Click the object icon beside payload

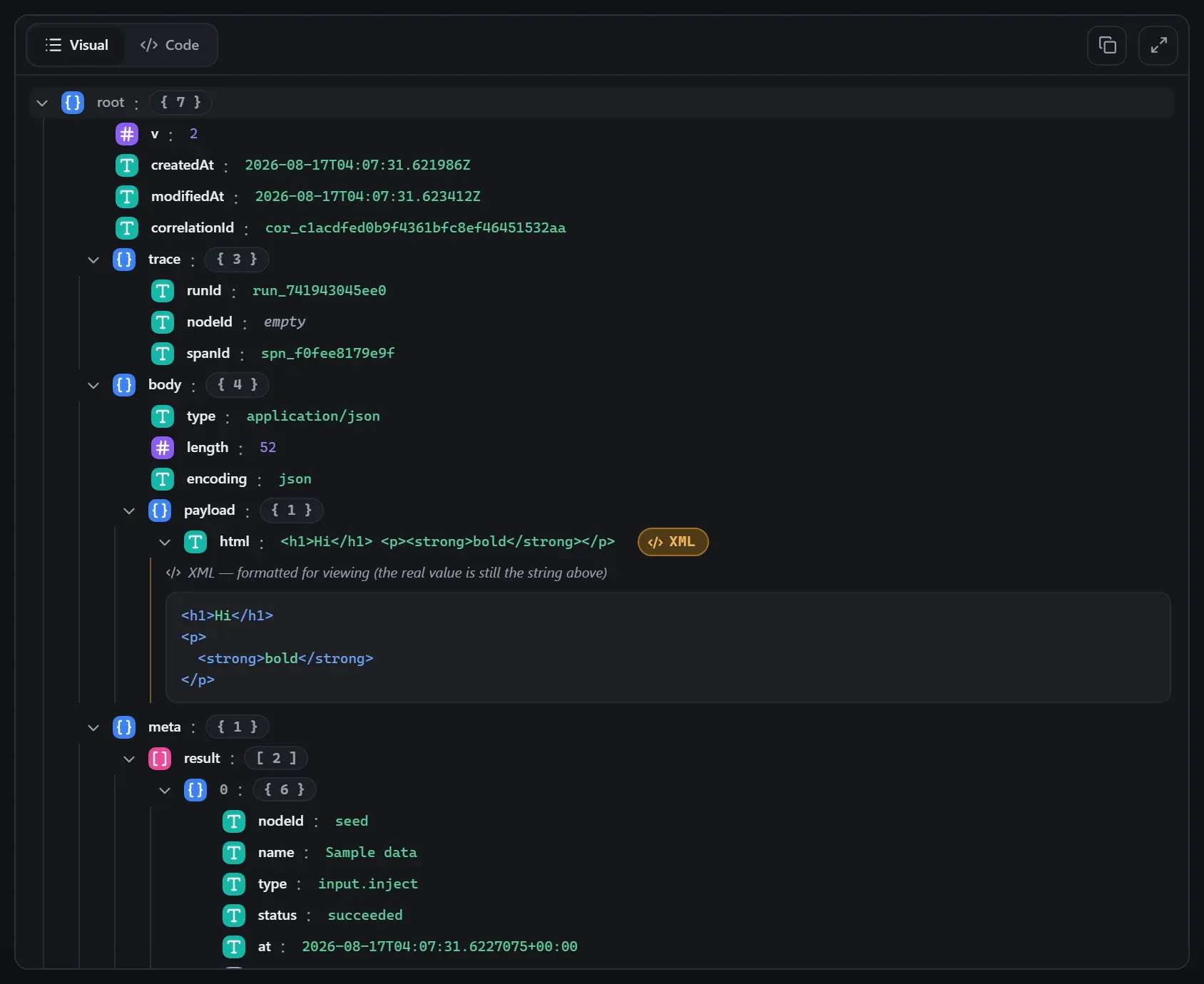(x=160, y=511)
